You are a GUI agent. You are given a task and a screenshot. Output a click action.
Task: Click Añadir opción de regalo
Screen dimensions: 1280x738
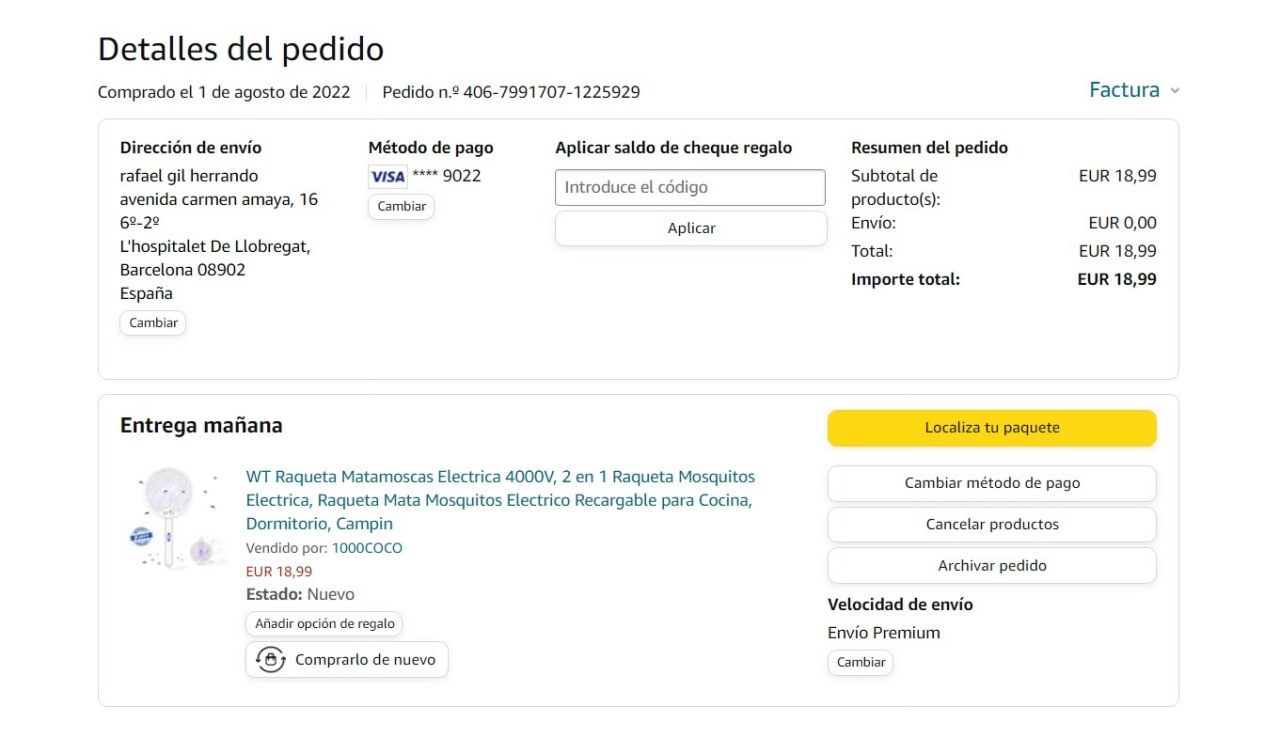(x=324, y=624)
